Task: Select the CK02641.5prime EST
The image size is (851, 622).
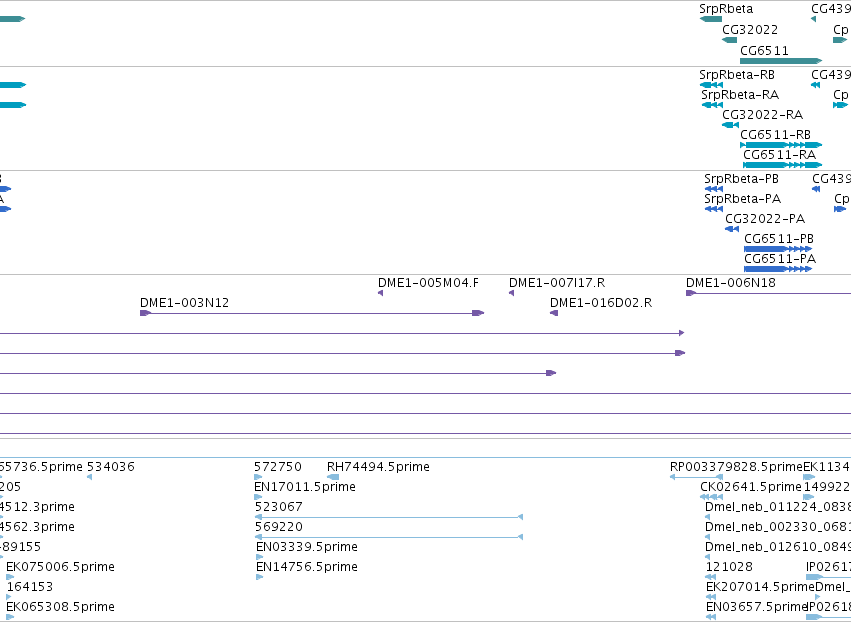Action: (x=712, y=497)
